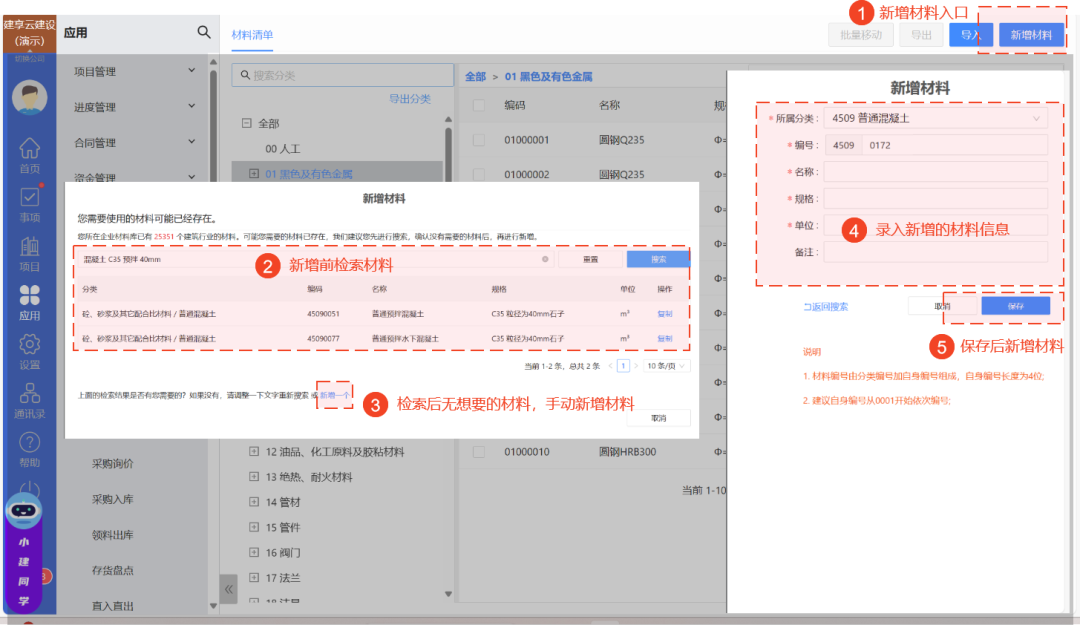The height and width of the screenshot is (625, 1080).
Task: Click the blue 保存 button
Action: (x=1016, y=306)
